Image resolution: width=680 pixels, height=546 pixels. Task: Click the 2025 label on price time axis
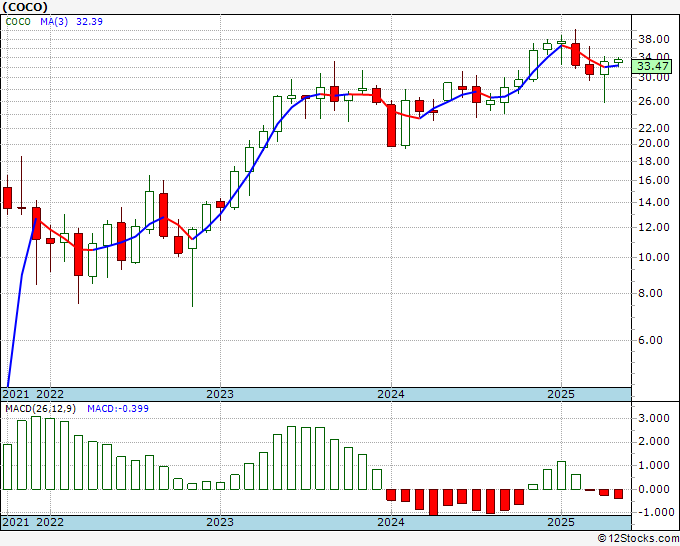[561, 394]
